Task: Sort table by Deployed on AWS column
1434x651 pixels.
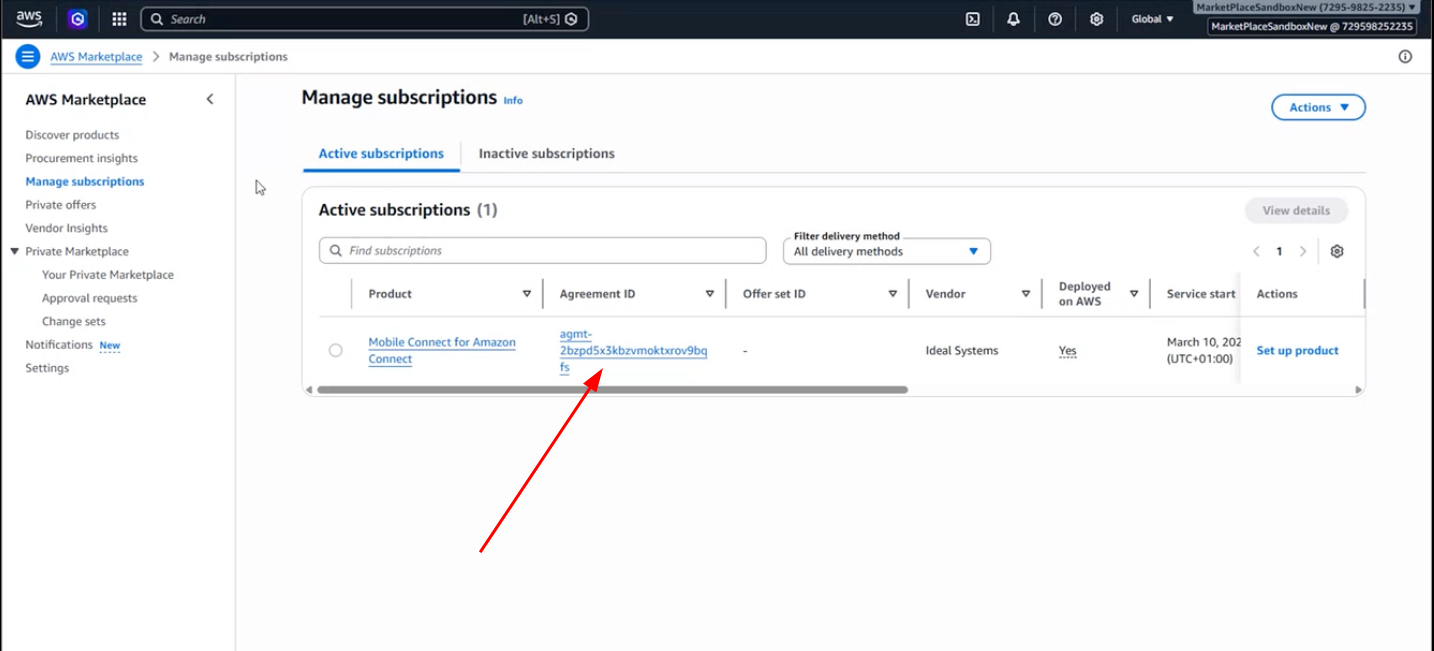Action: 1134,294
